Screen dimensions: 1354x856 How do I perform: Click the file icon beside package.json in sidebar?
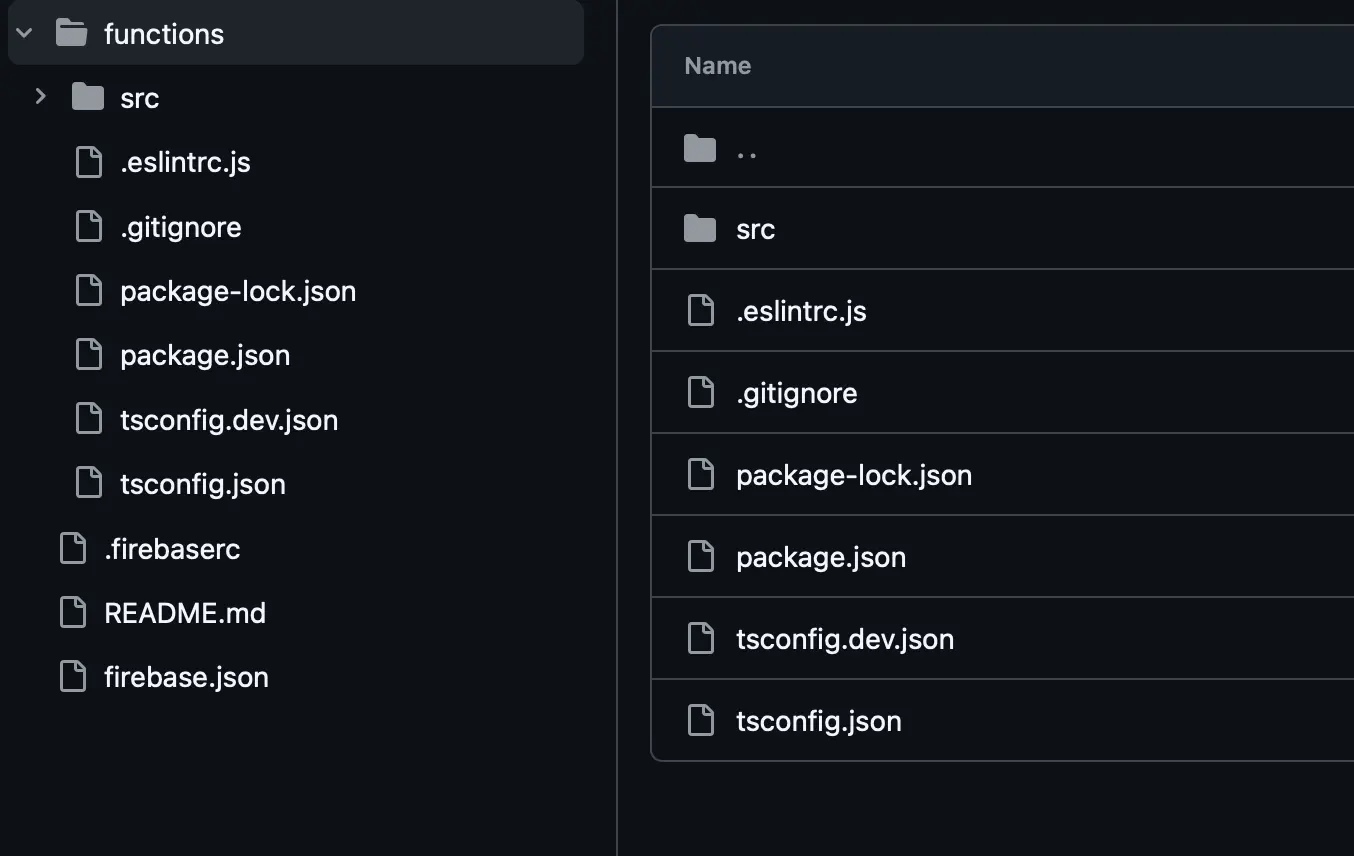tap(88, 354)
